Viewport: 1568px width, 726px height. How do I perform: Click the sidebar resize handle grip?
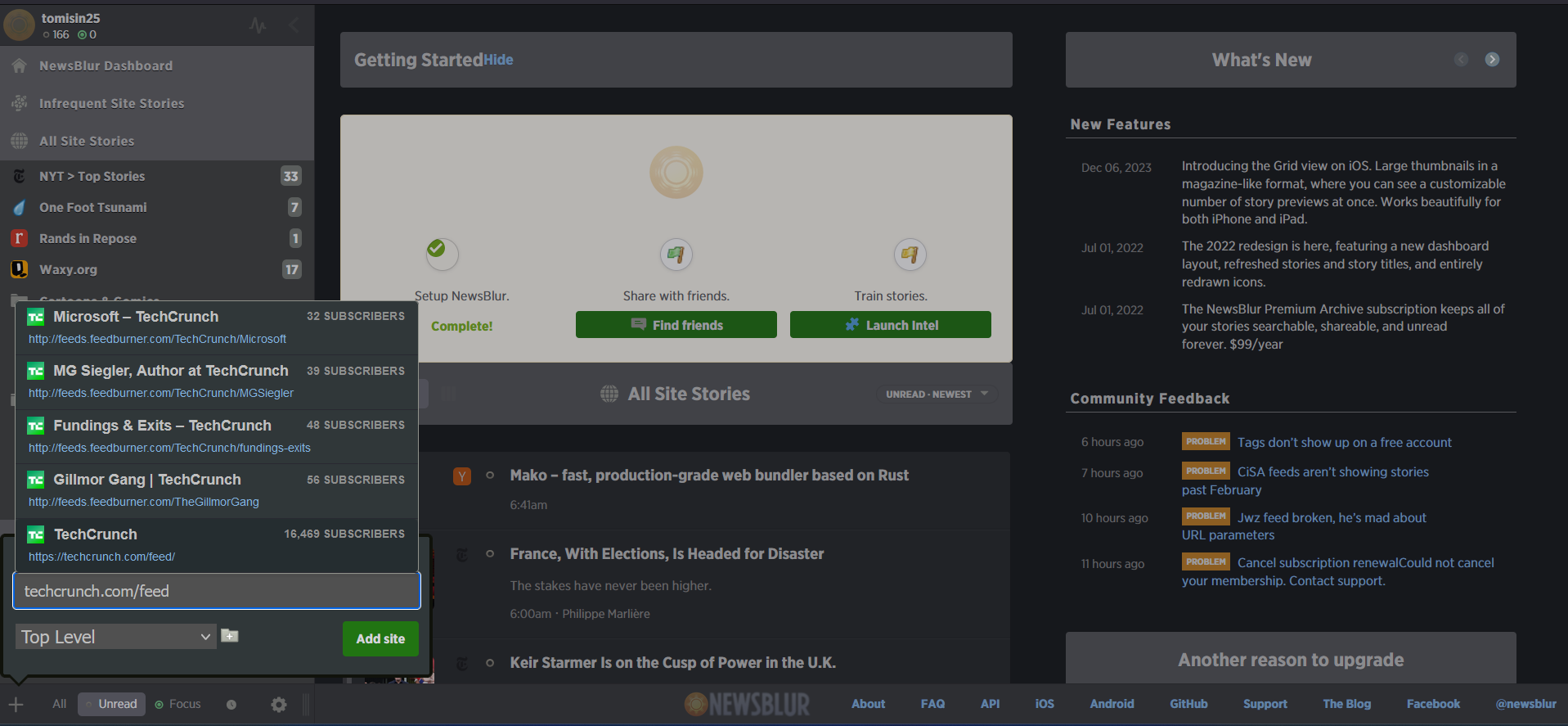pyautogui.click(x=306, y=705)
